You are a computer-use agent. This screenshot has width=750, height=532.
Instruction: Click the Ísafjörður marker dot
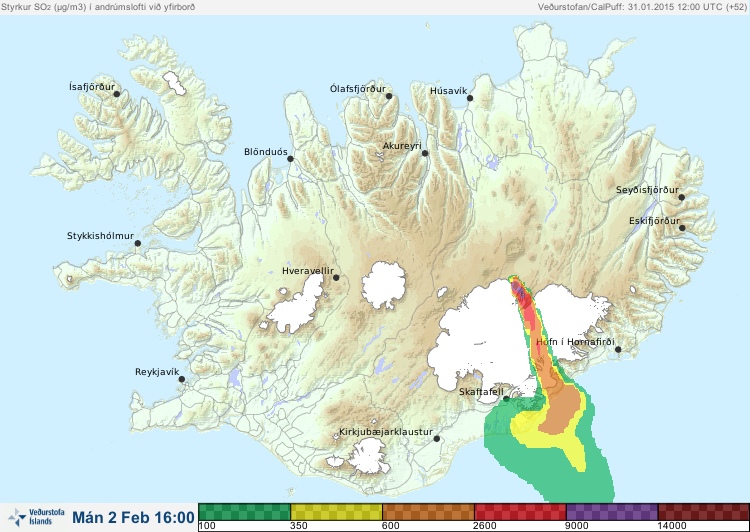pyautogui.click(x=117, y=94)
